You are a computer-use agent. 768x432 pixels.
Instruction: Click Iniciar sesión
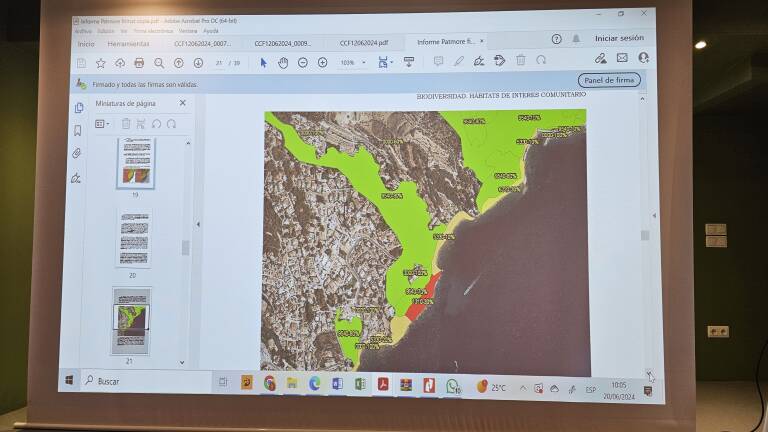[619, 38]
